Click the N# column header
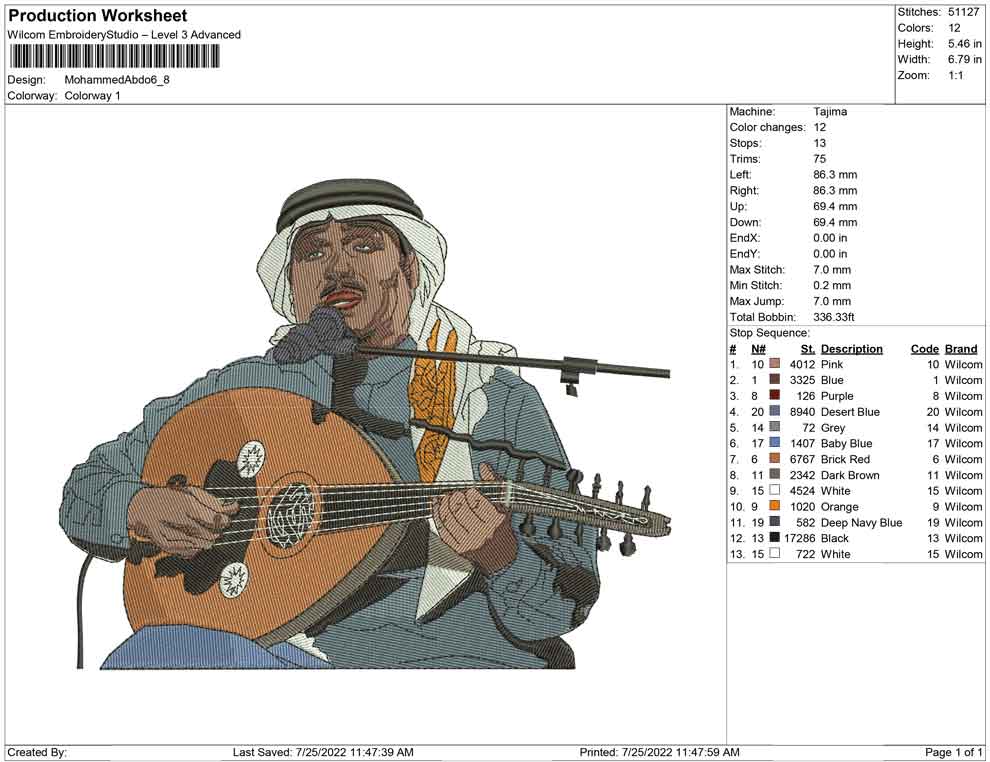The height and width of the screenshot is (762, 990). [758, 349]
